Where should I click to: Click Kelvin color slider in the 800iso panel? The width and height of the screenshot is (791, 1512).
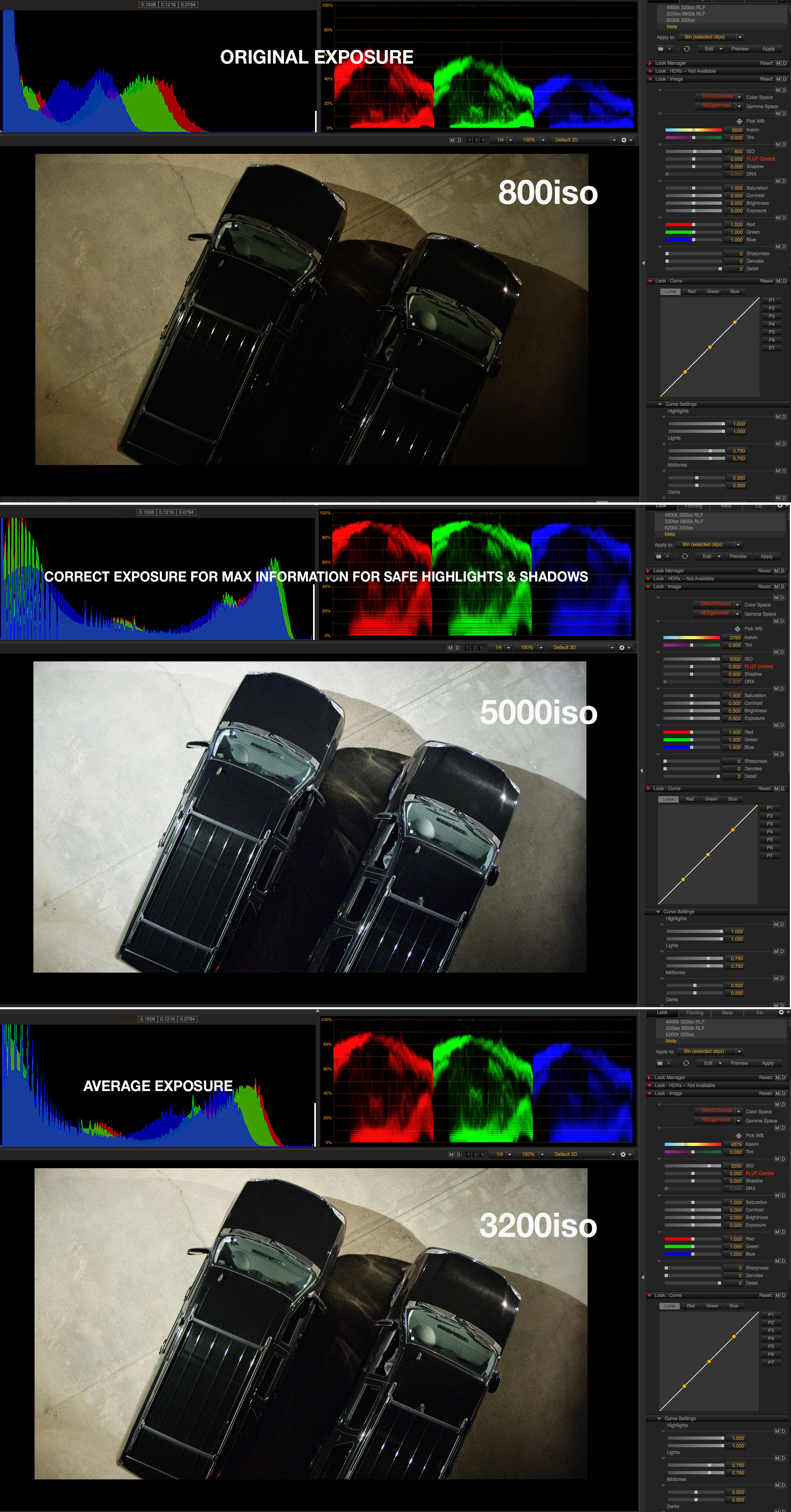694,130
